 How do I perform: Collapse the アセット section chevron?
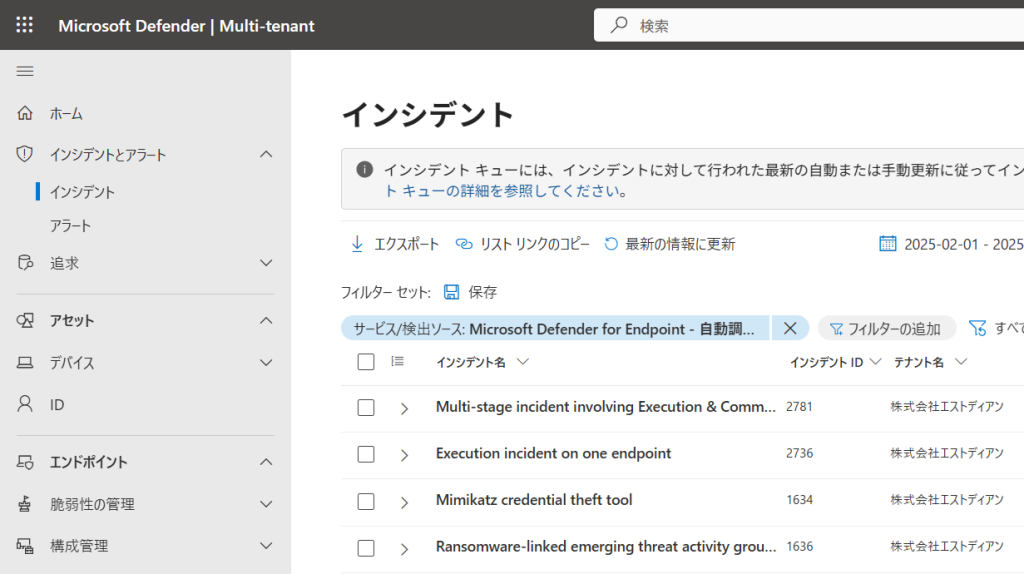266,320
